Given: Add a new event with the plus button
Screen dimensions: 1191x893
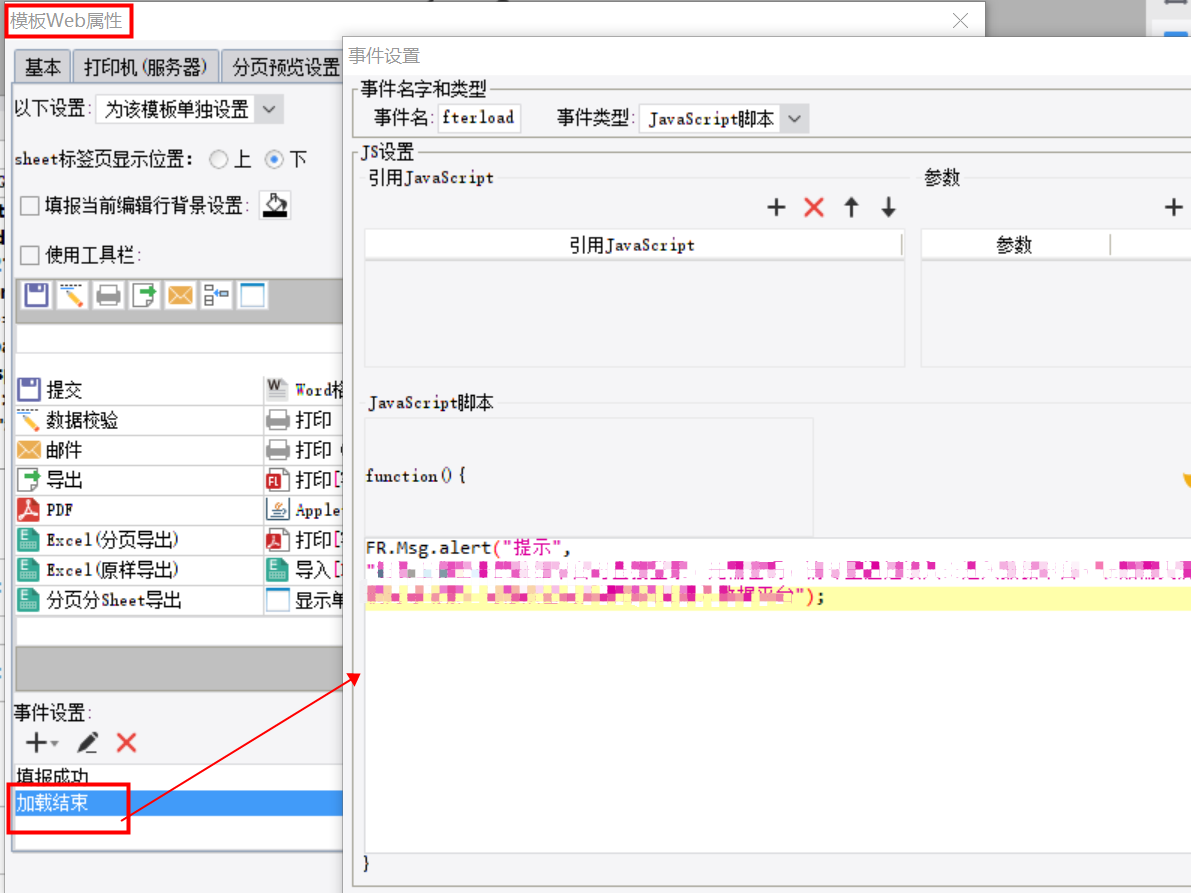Looking at the screenshot, I should [36, 743].
